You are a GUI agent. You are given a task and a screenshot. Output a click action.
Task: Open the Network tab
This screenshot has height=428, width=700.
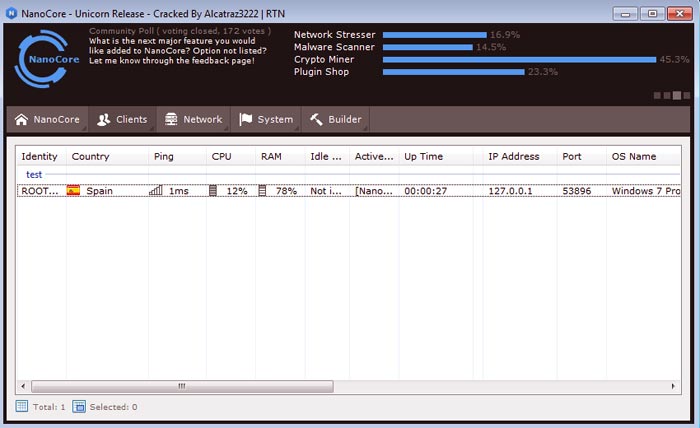tap(193, 119)
